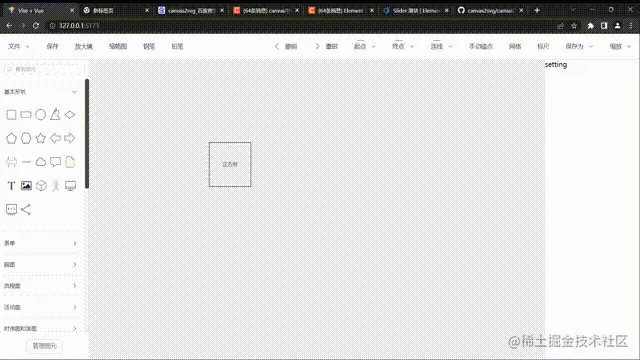Click 撤销 undo in the toolbar
Screen dimensions: 640x360
(286, 46)
